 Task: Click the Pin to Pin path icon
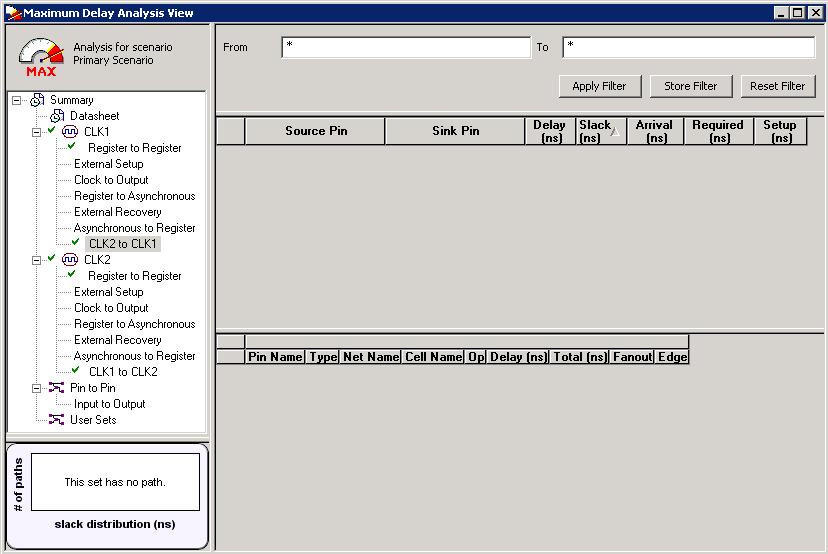tap(57, 388)
